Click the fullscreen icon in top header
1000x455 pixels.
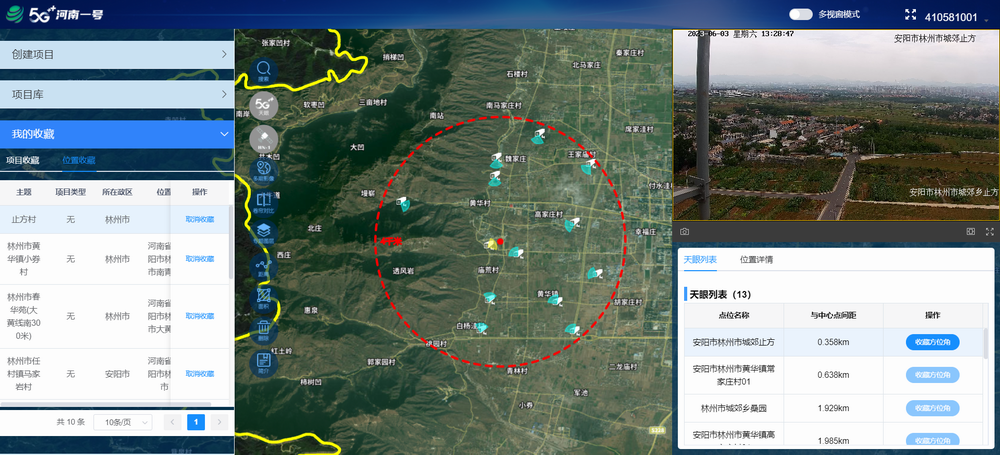click(x=910, y=15)
